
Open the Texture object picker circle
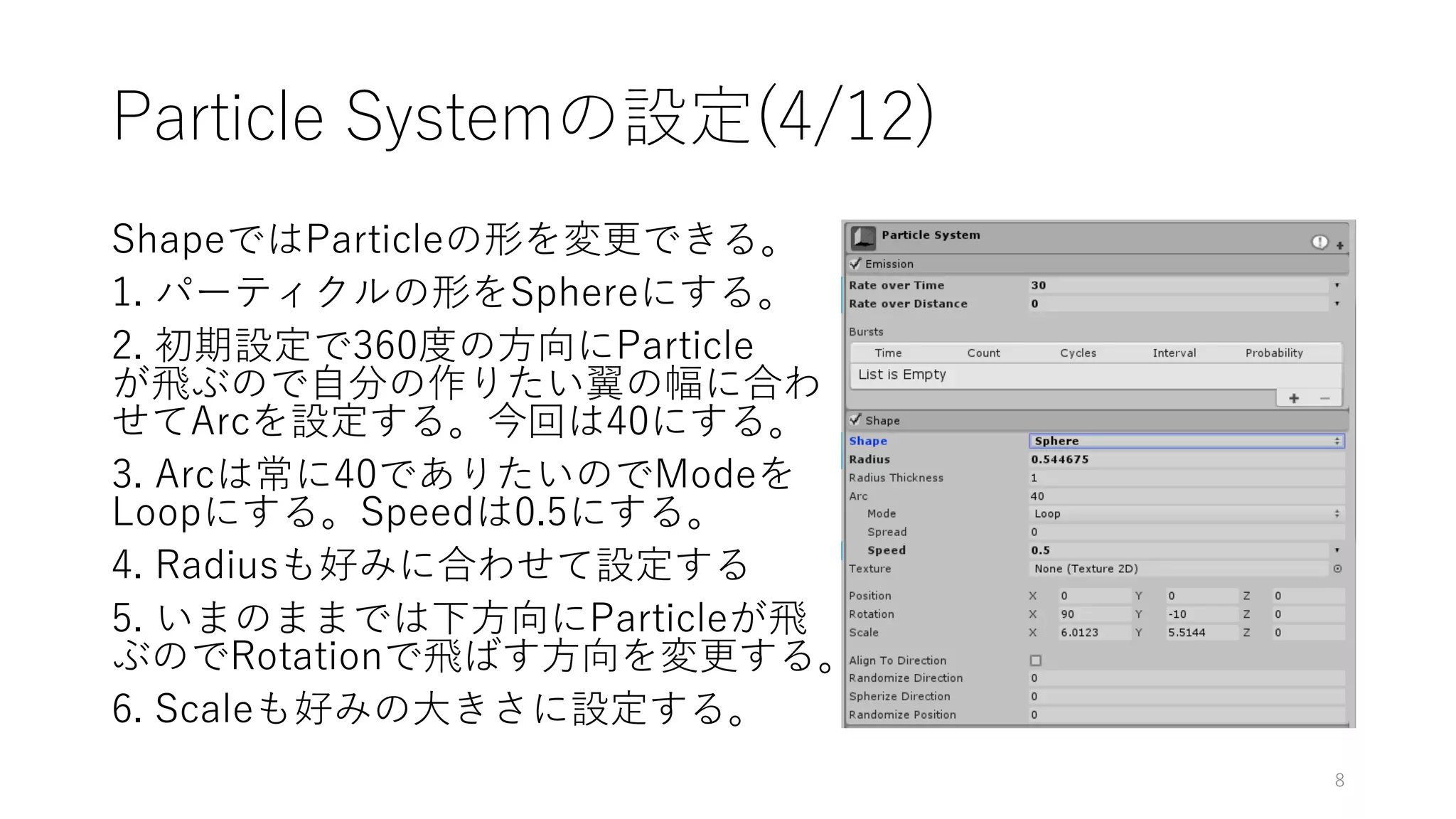click(x=1337, y=569)
